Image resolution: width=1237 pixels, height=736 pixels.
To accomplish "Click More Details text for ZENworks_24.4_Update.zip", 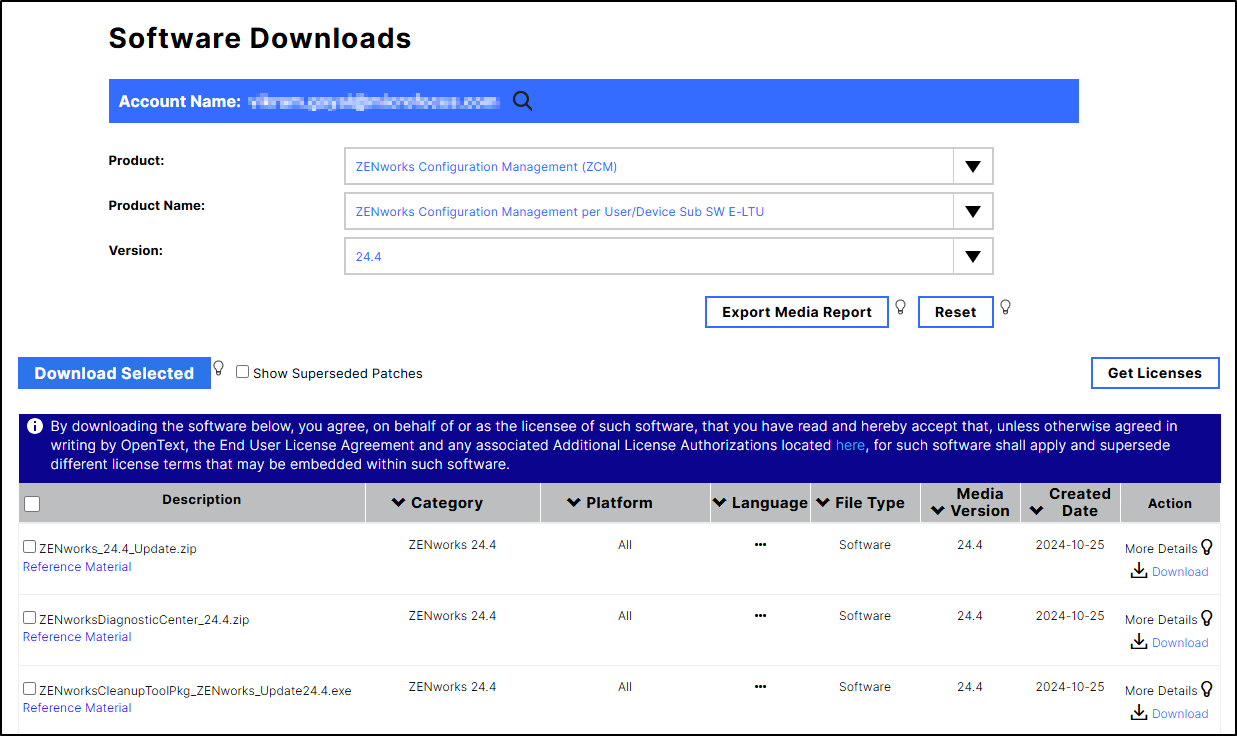I will tap(1161, 549).
